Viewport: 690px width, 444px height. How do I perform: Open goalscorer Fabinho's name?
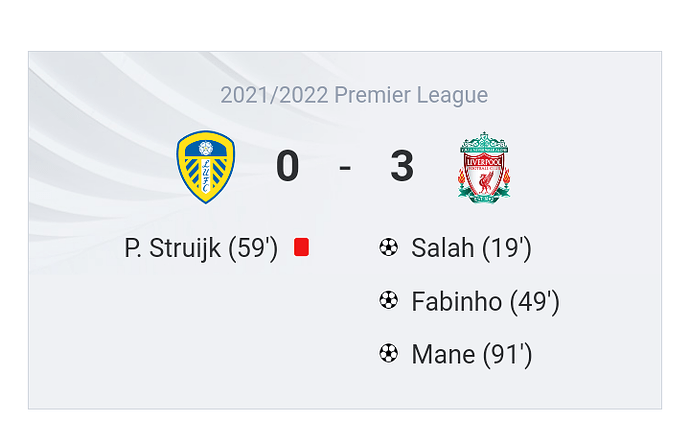457,301
